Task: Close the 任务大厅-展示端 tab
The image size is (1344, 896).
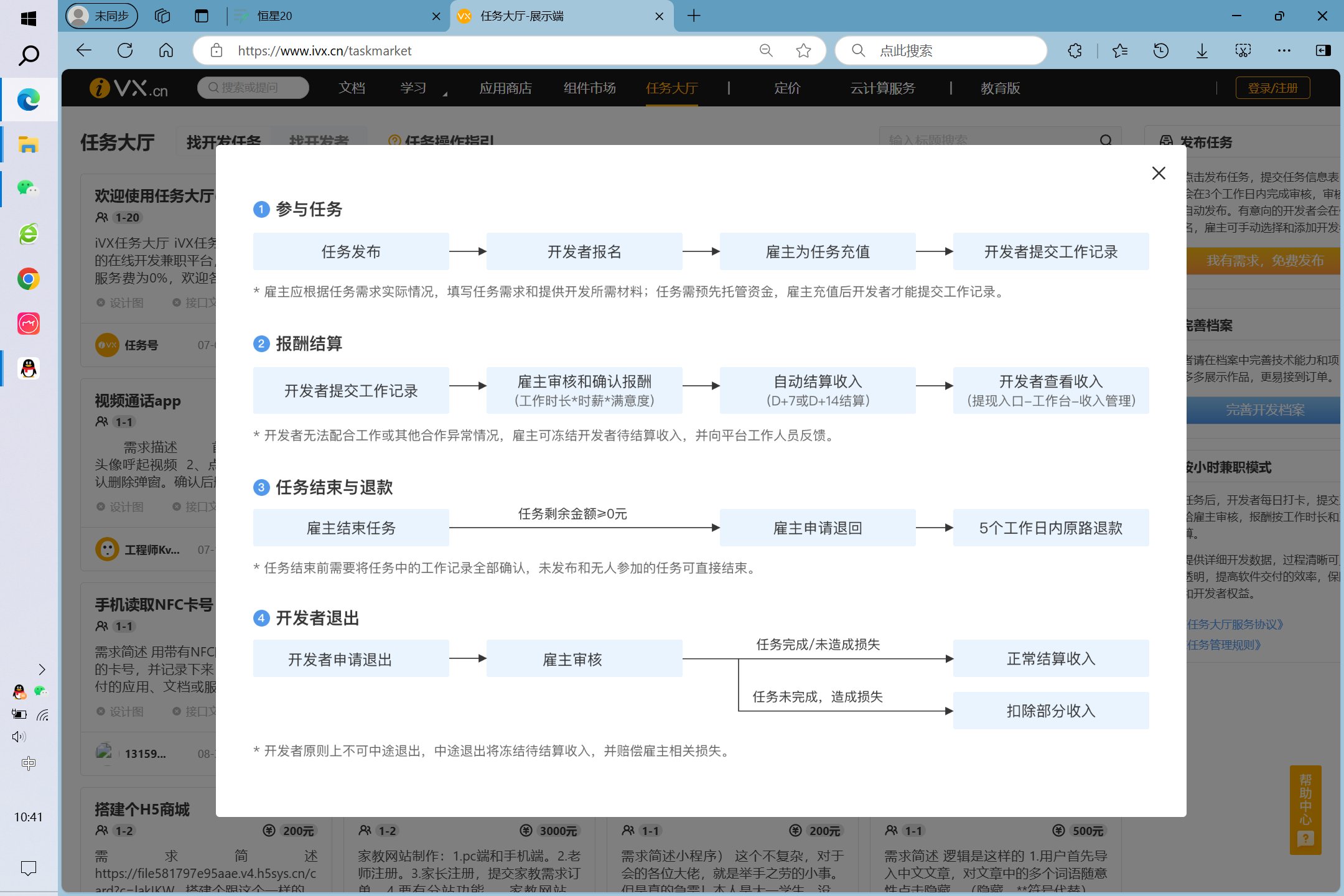Action: (x=659, y=16)
